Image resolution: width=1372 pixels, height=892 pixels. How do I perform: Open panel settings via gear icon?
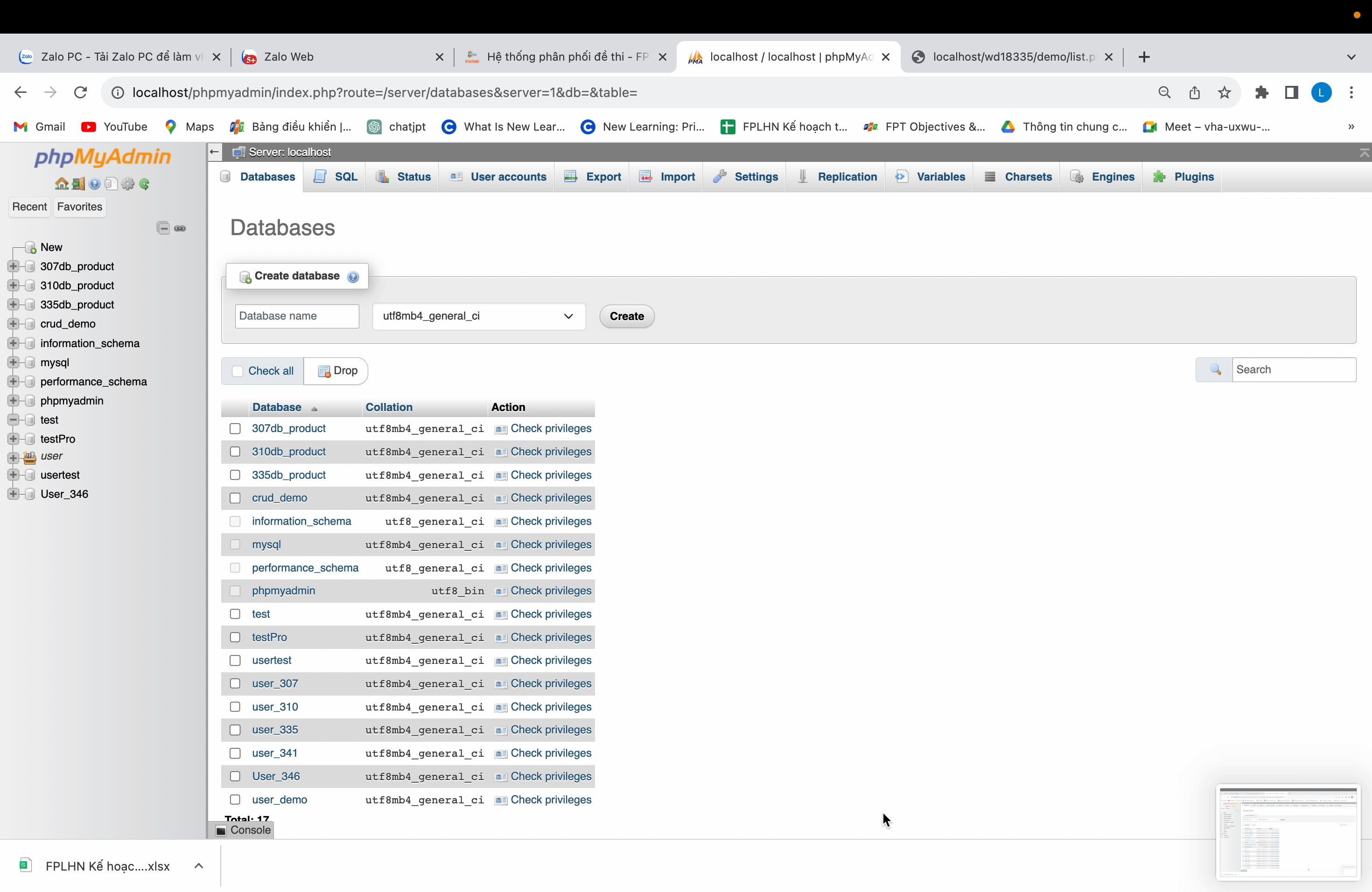[x=128, y=184]
